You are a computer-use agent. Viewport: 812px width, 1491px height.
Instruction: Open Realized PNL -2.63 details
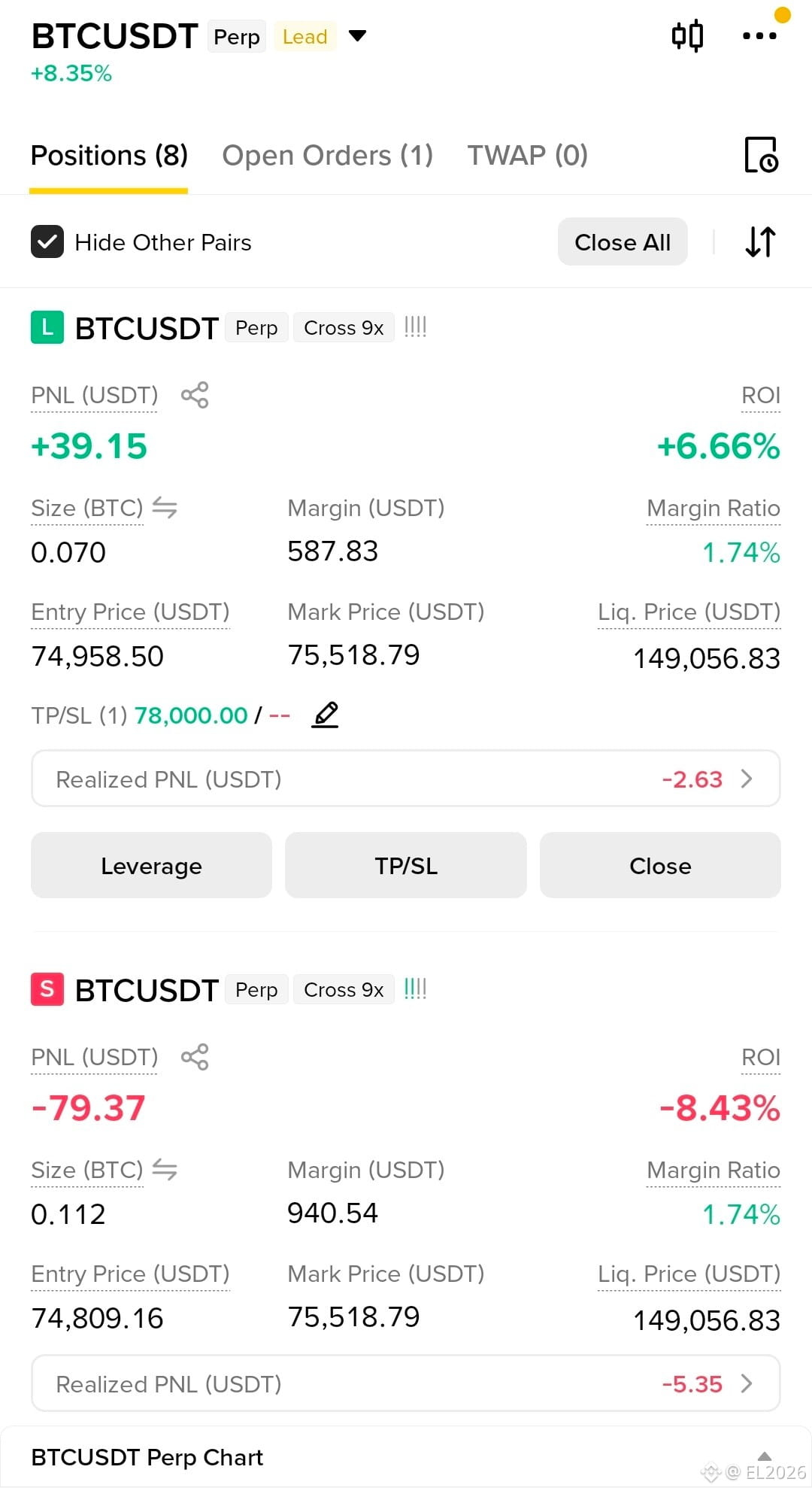pyautogui.click(x=406, y=779)
